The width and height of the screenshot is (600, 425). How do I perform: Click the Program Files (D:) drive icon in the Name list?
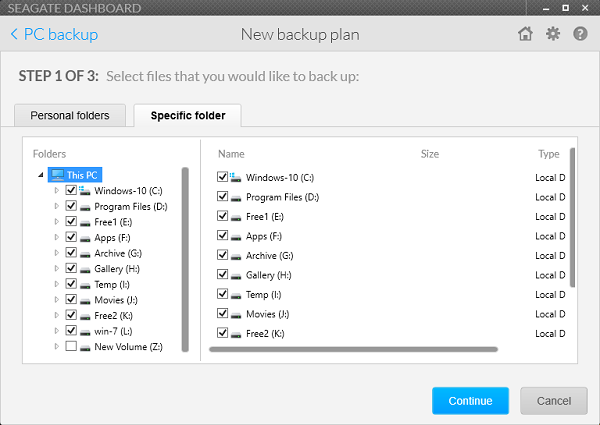pyautogui.click(x=236, y=198)
